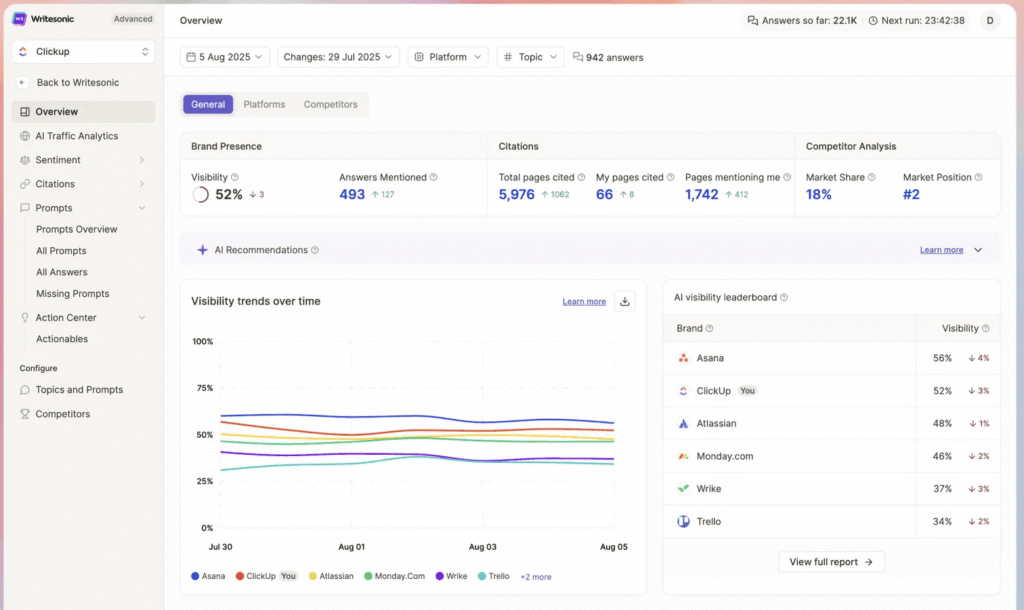The width and height of the screenshot is (1024, 610).
Task: Expand the AI Recommendations section
Action: (x=978, y=250)
